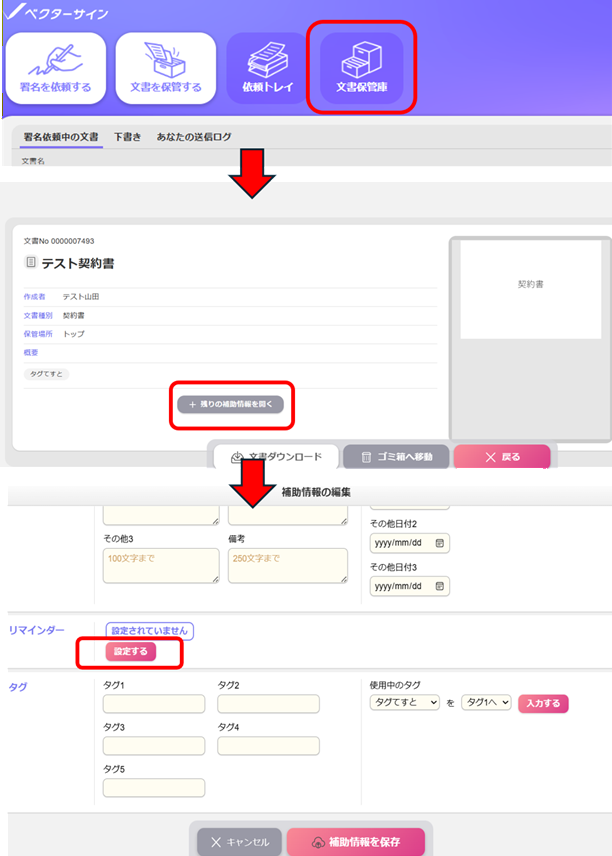Click 補助情報を保存 button
Image resolution: width=612 pixels, height=856 pixels.
(x=356, y=842)
